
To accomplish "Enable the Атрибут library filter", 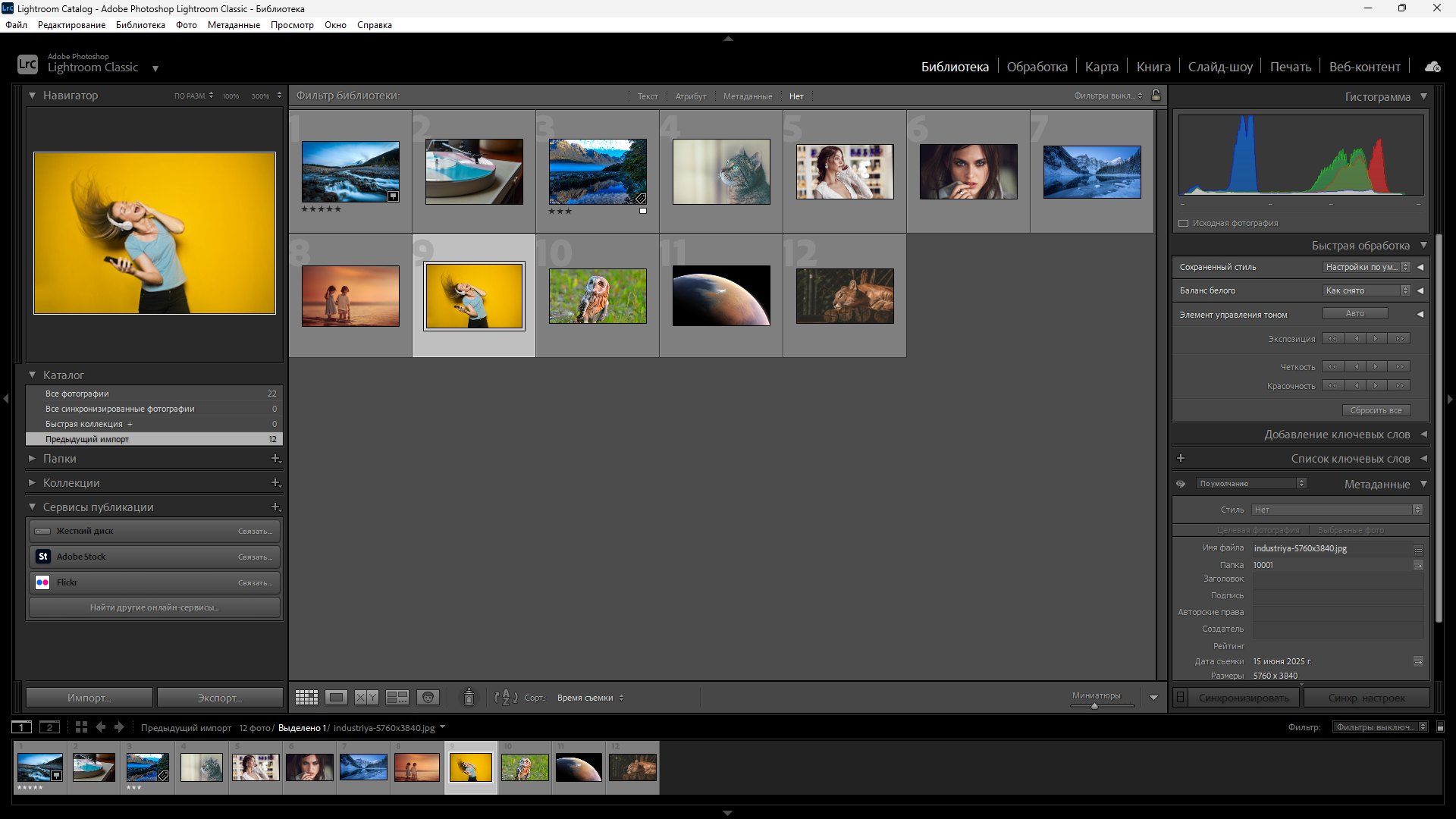I will point(691,96).
